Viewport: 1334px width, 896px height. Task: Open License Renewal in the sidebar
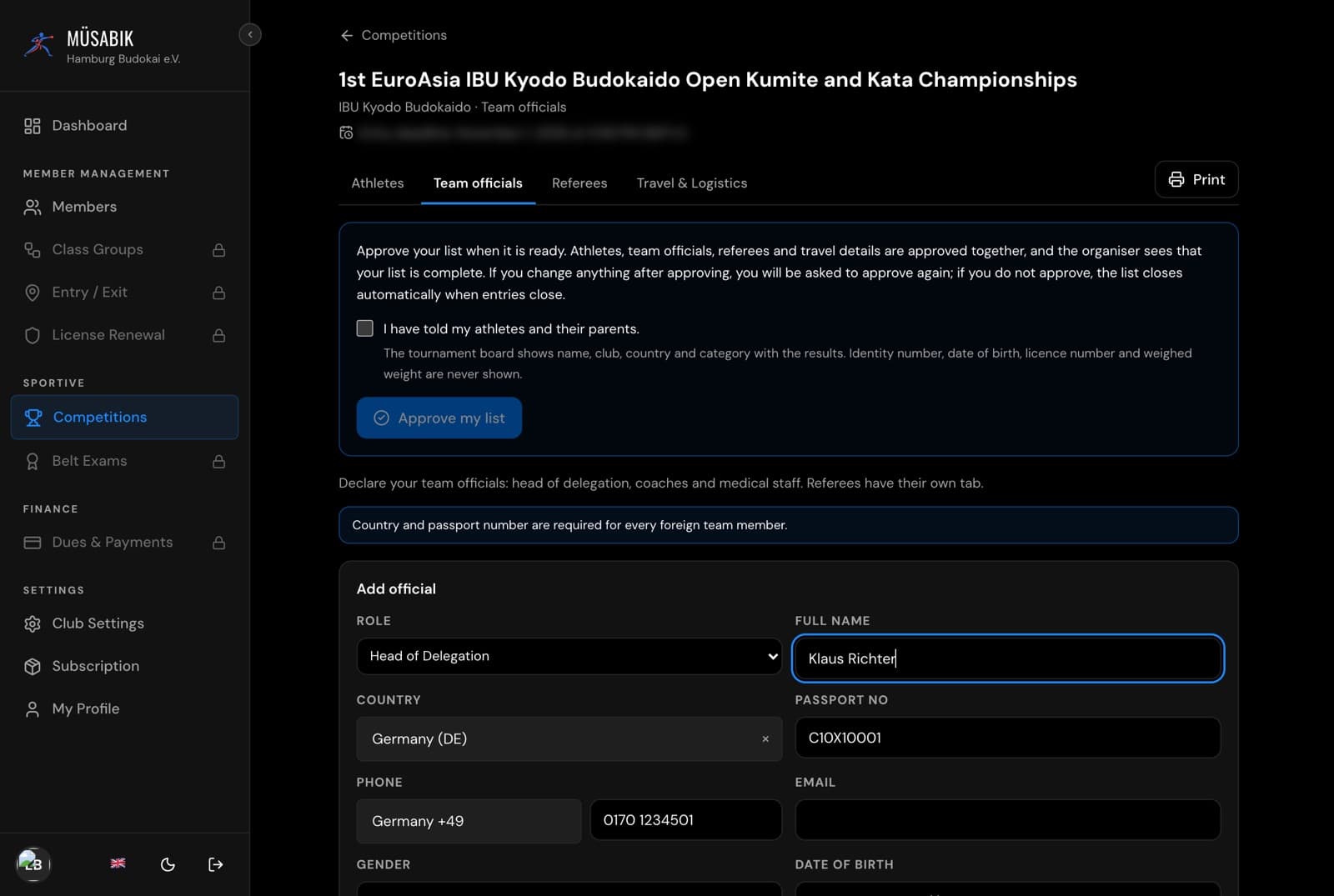point(124,334)
